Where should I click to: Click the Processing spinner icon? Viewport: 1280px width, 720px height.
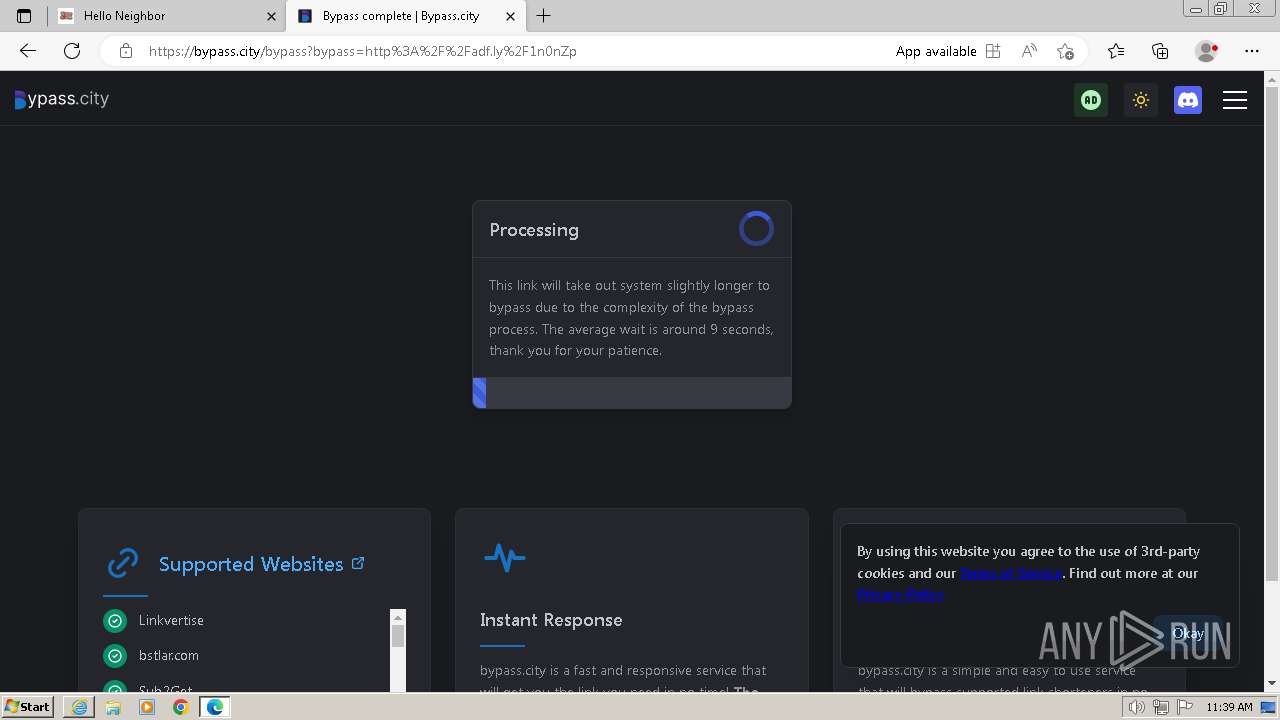pos(756,229)
